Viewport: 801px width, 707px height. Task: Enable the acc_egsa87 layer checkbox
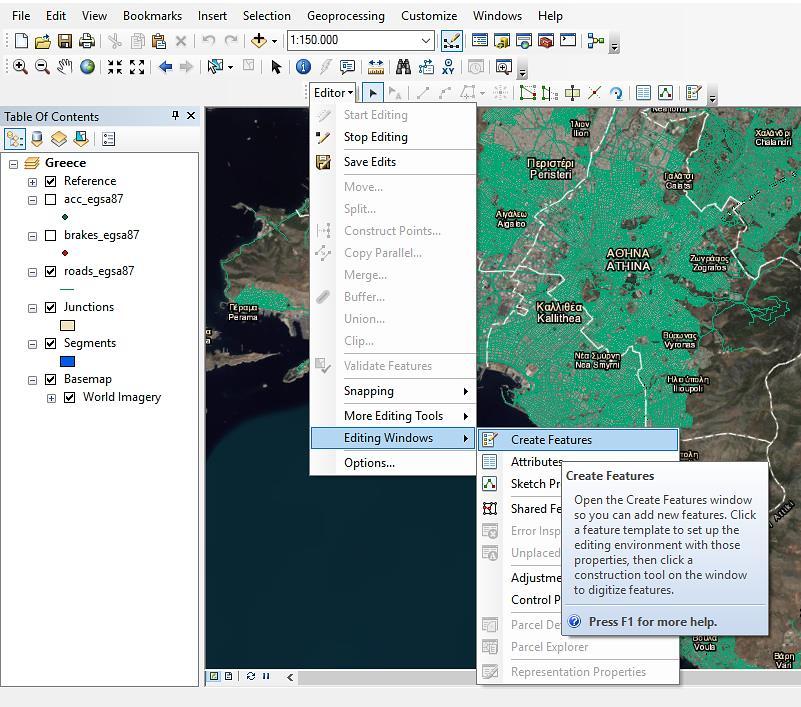click(51, 199)
